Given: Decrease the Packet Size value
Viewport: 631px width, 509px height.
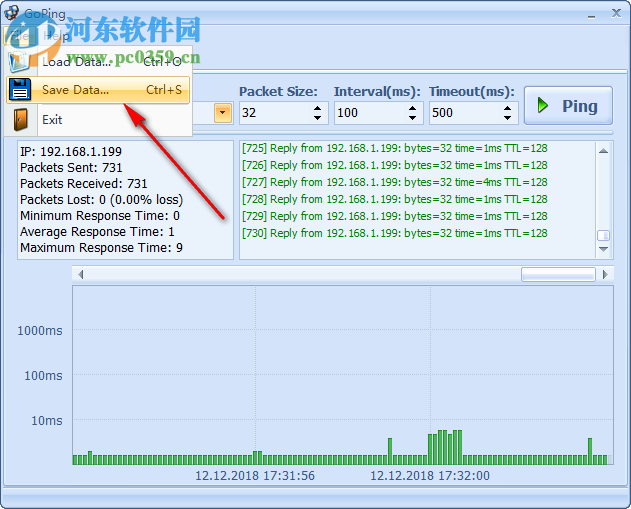Looking at the screenshot, I should pos(318,117).
